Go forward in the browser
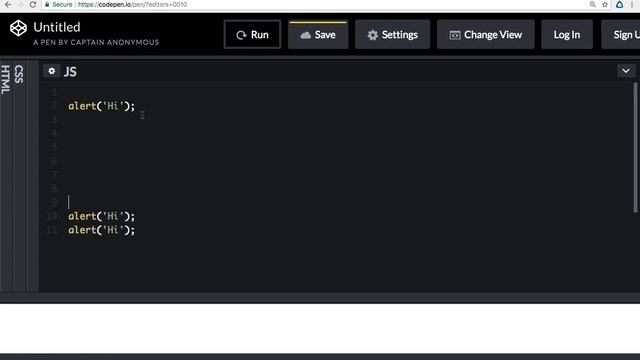Screen dimensions: 640x360 20,4
